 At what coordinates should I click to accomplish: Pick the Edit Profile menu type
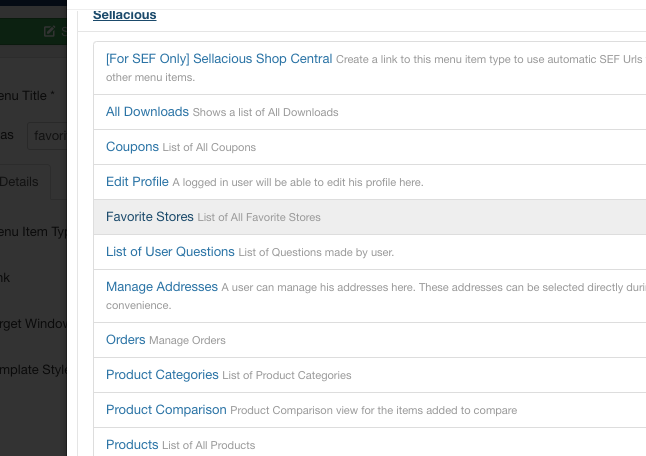click(x=137, y=181)
